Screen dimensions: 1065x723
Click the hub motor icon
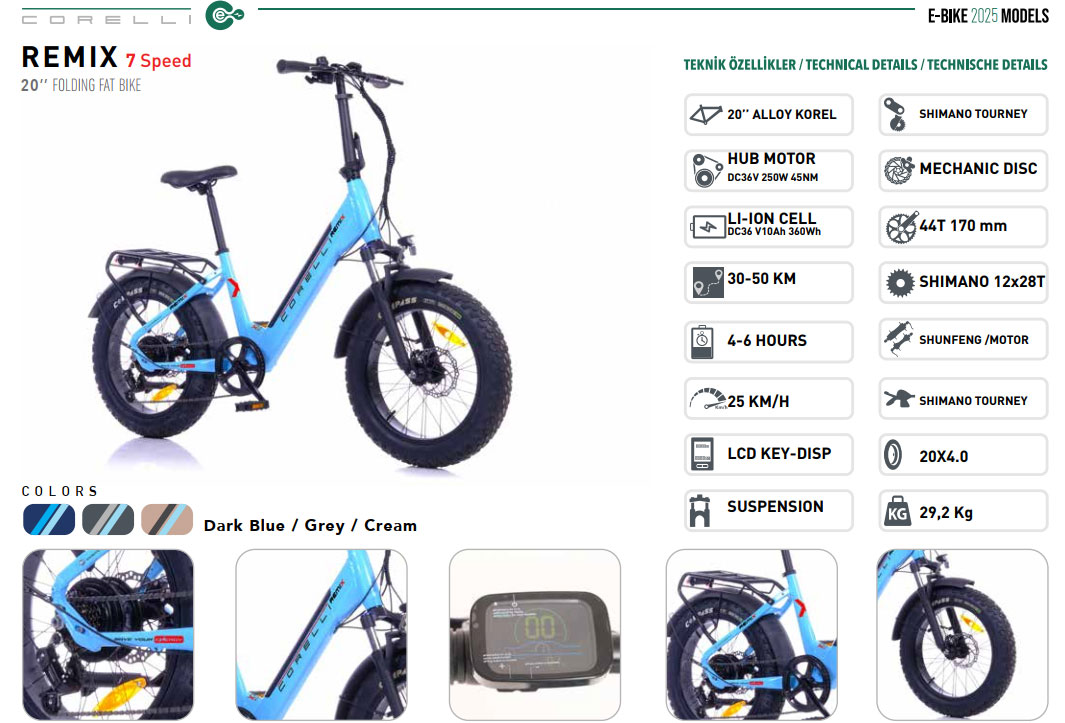[706, 171]
